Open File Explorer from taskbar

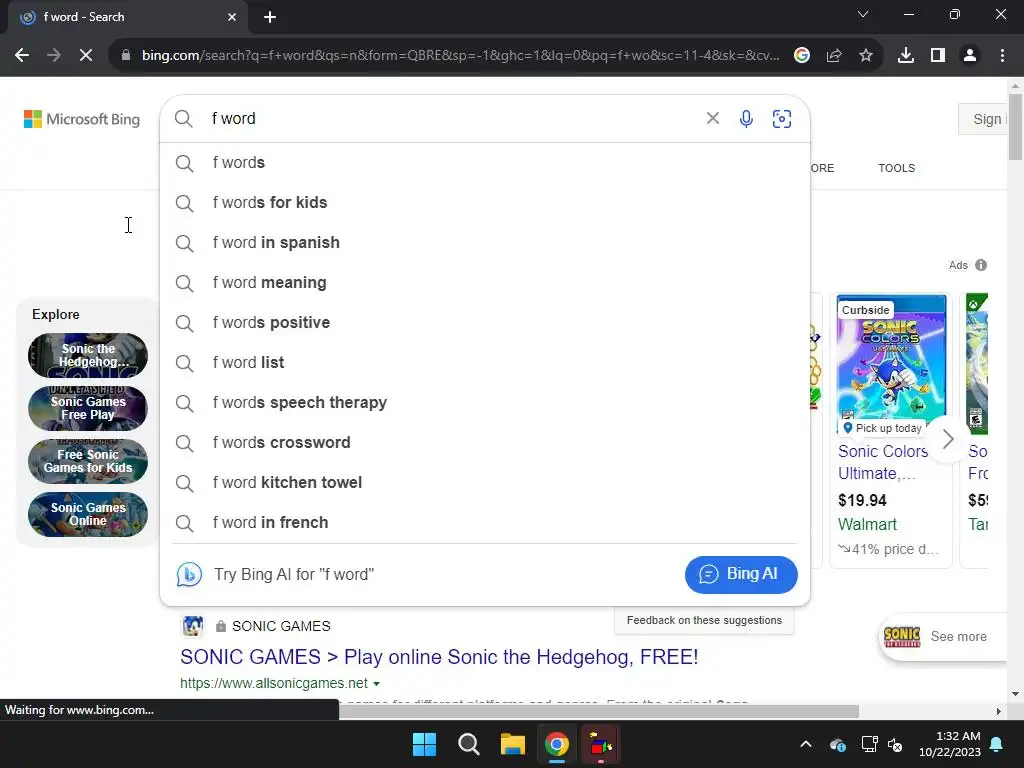click(513, 744)
